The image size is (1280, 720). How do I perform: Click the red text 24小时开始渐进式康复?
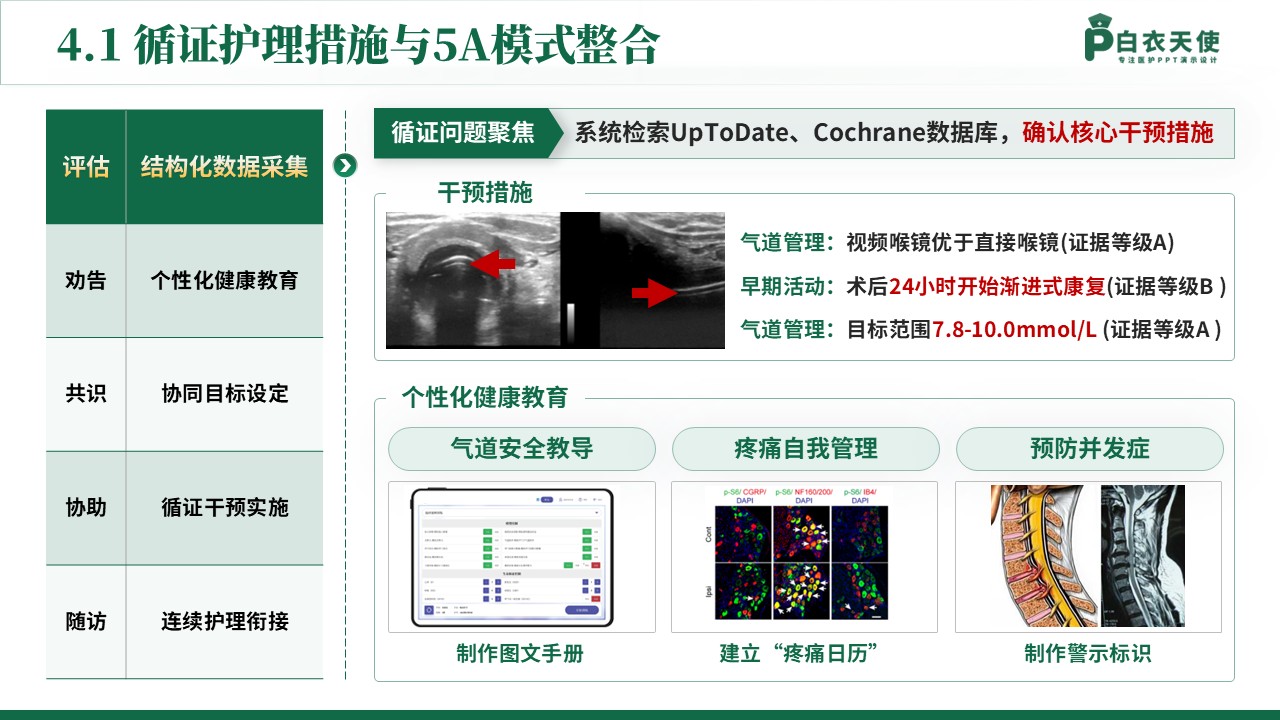click(x=997, y=286)
